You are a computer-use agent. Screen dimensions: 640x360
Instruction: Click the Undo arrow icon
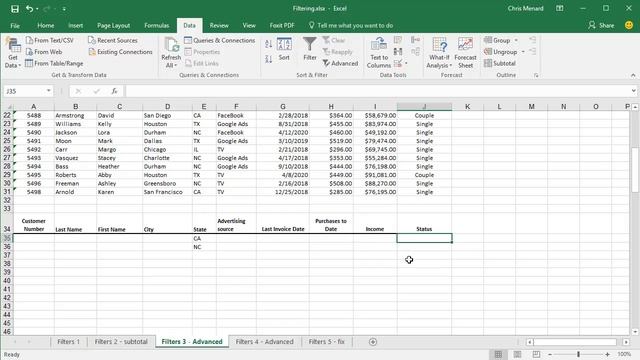[x=29, y=9]
